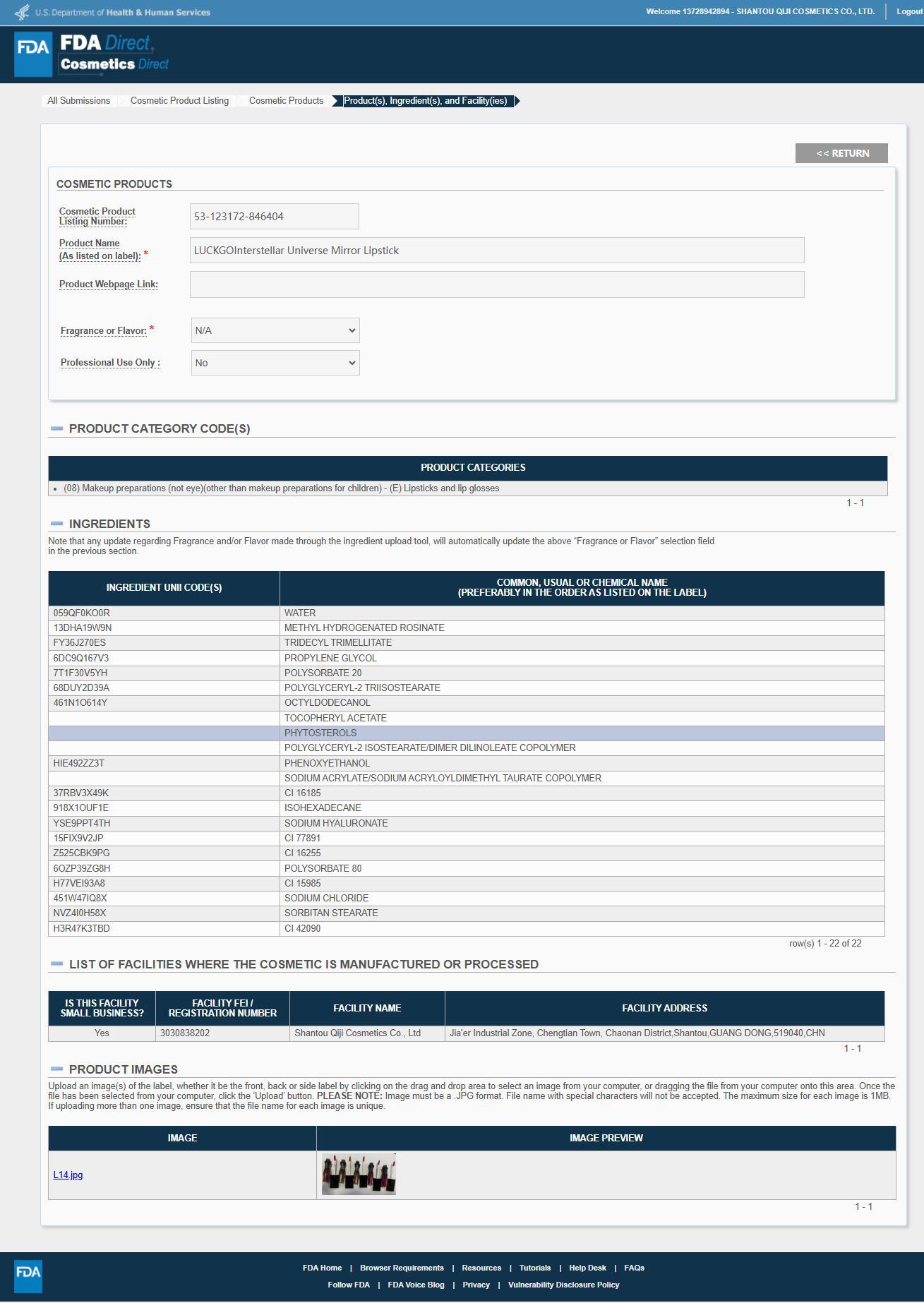The image size is (924, 1303).
Task: Click the Cosmetic Product Listing Number field
Action: (274, 216)
